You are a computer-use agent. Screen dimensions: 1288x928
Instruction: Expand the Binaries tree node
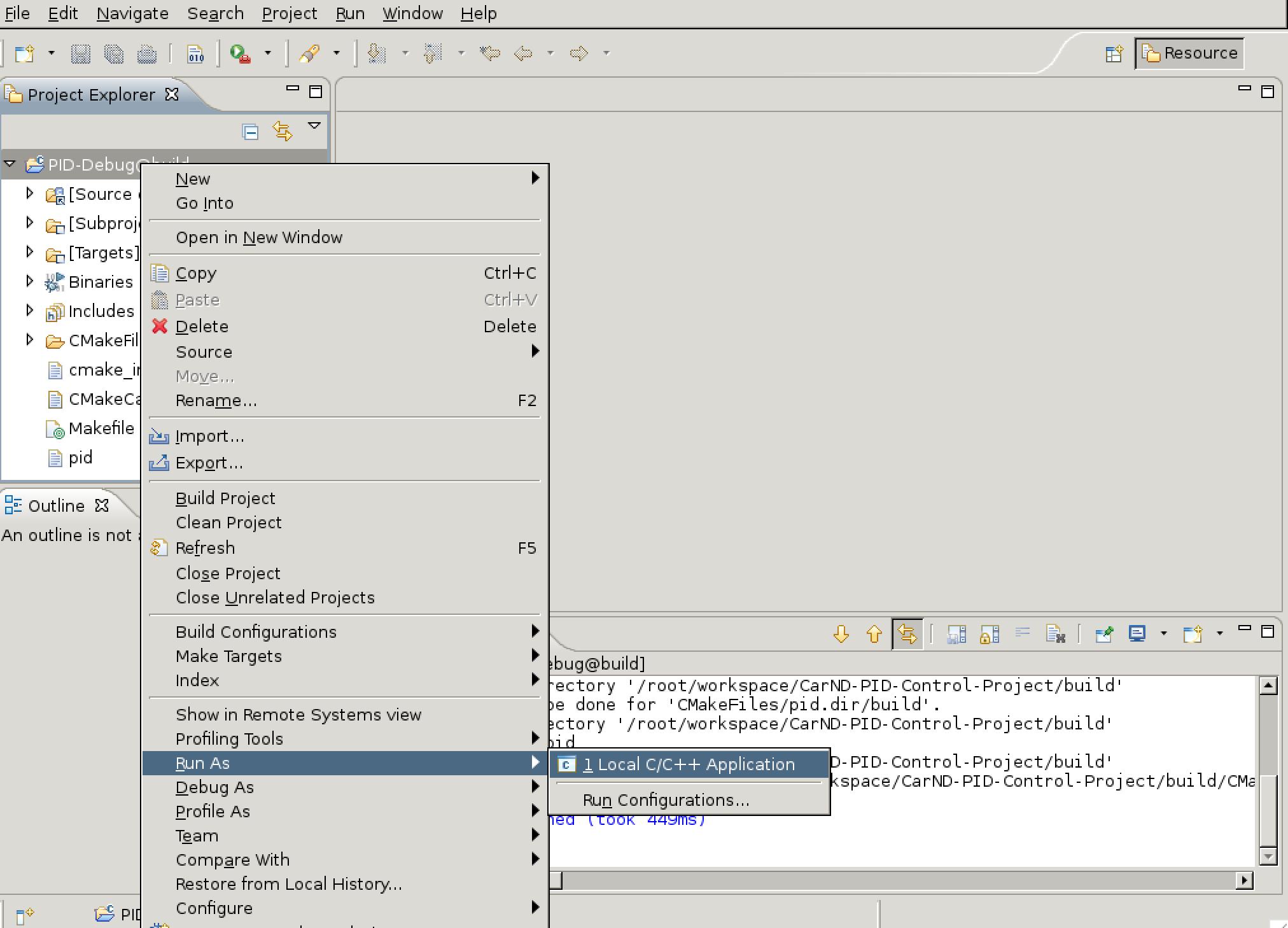pyautogui.click(x=29, y=281)
